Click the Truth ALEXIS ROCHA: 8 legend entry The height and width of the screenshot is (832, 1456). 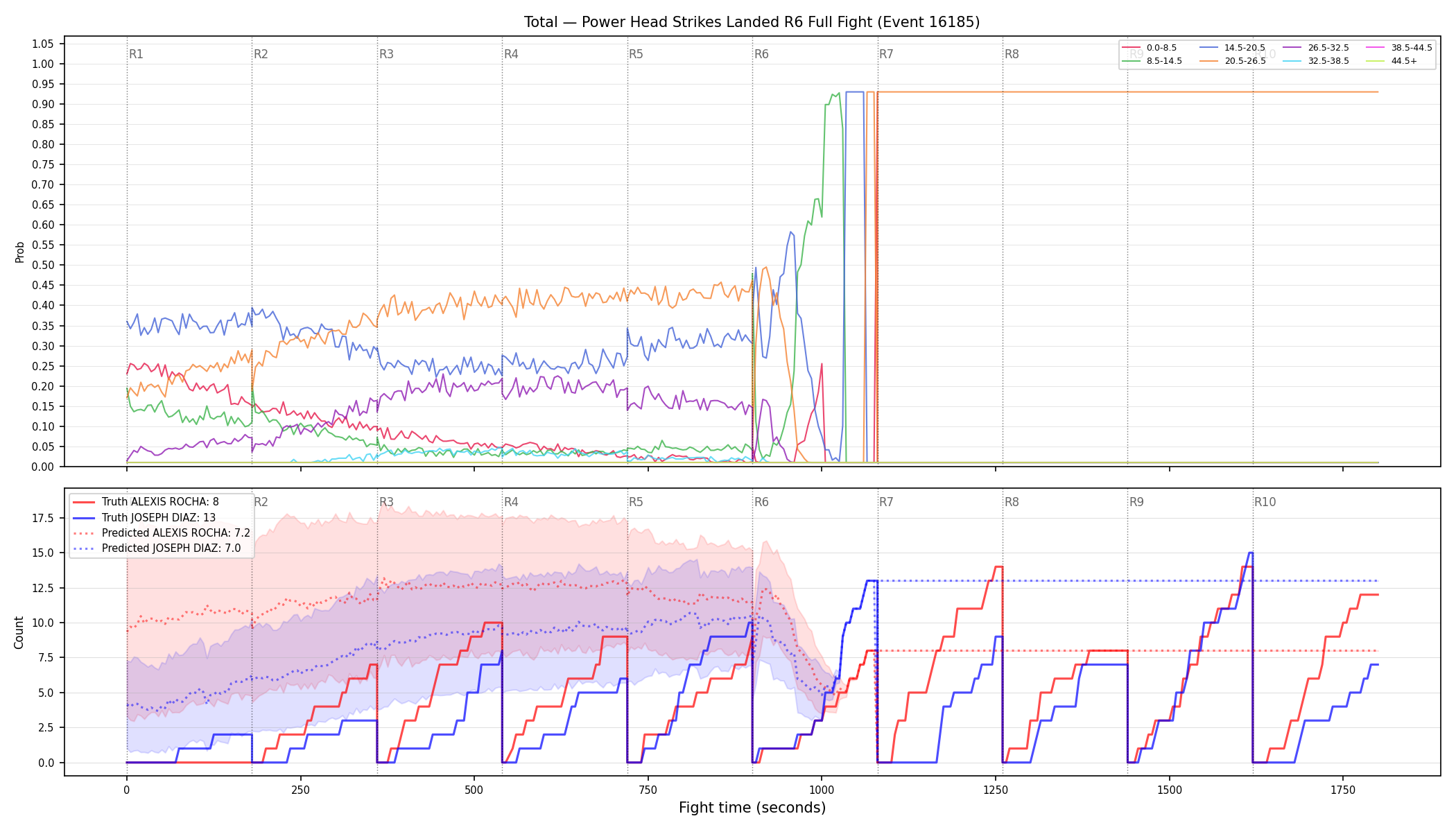click(146, 502)
